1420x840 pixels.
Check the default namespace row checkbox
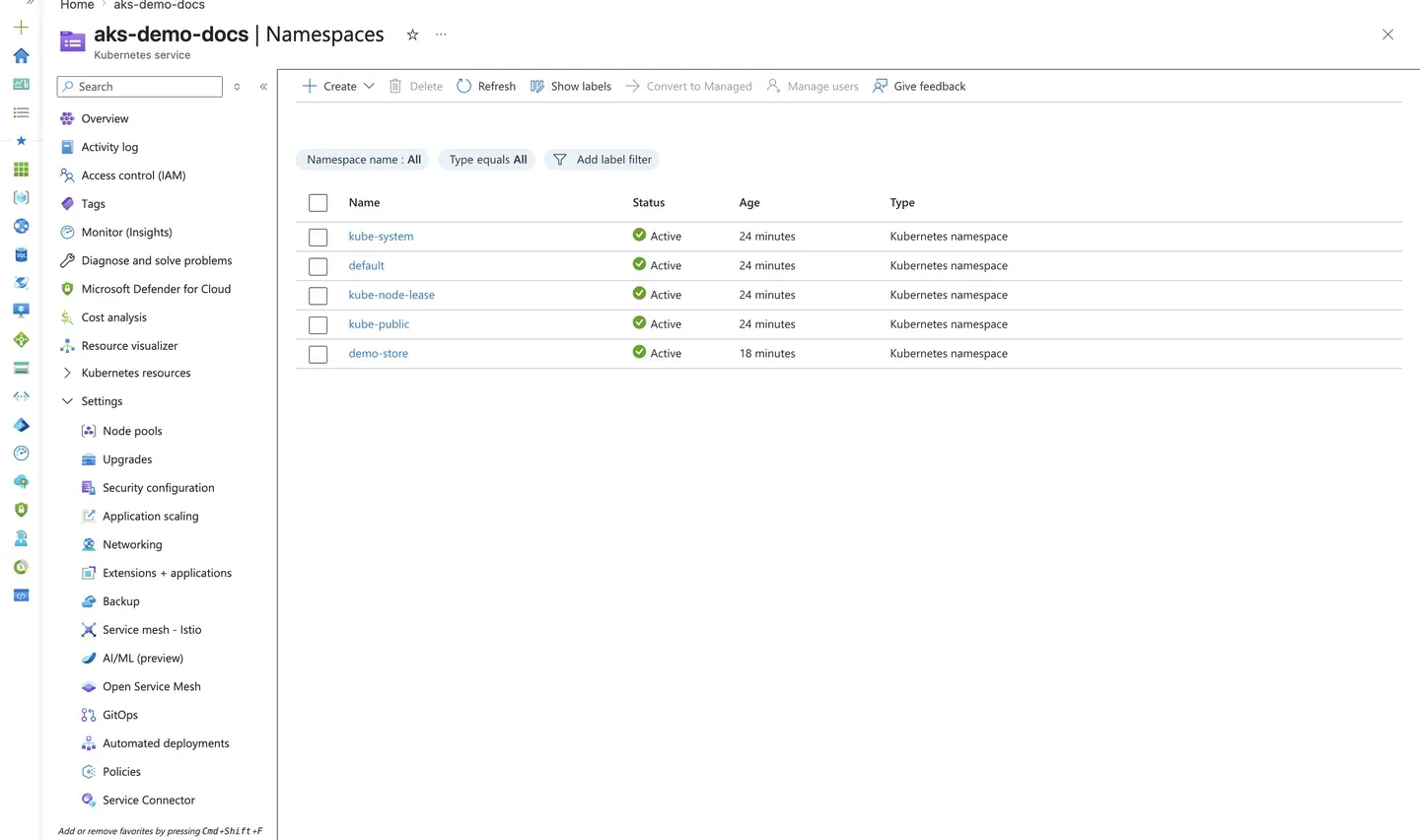point(318,266)
